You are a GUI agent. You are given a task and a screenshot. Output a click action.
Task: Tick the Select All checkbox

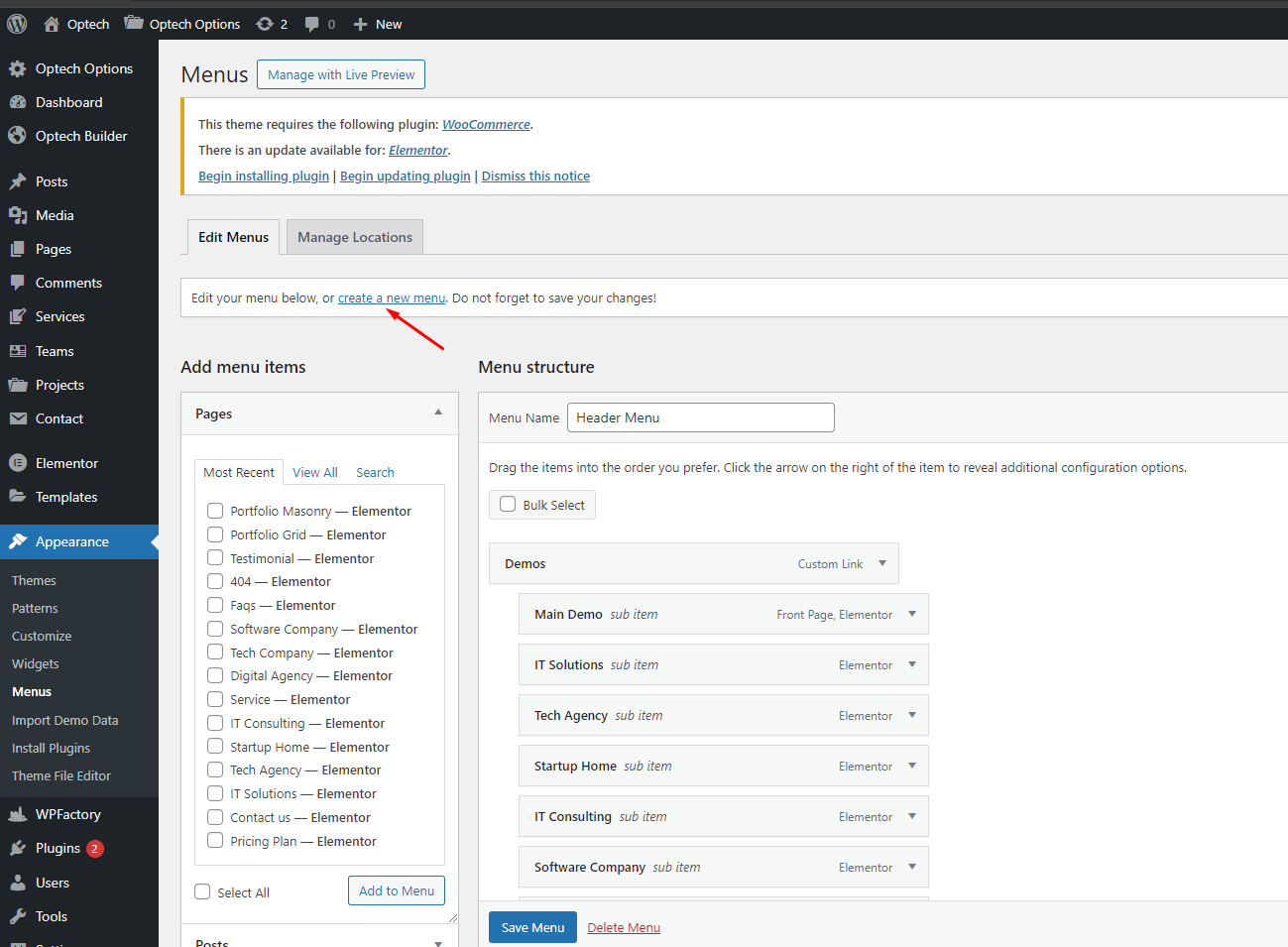point(202,891)
